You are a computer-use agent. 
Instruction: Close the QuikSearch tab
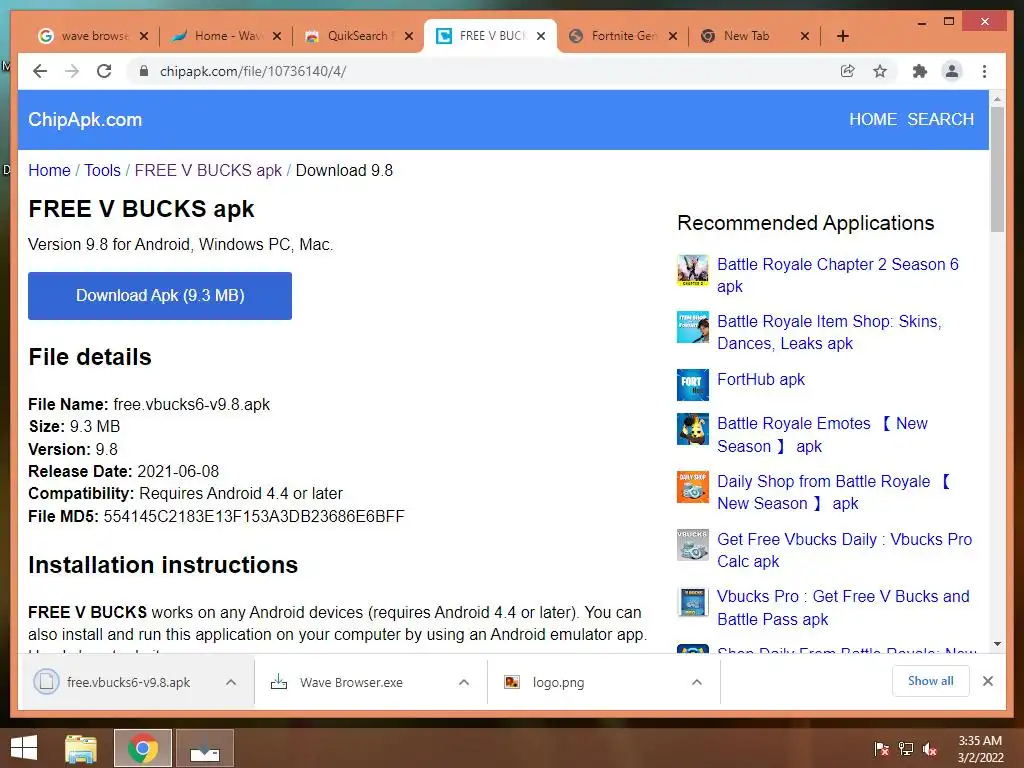[409, 36]
